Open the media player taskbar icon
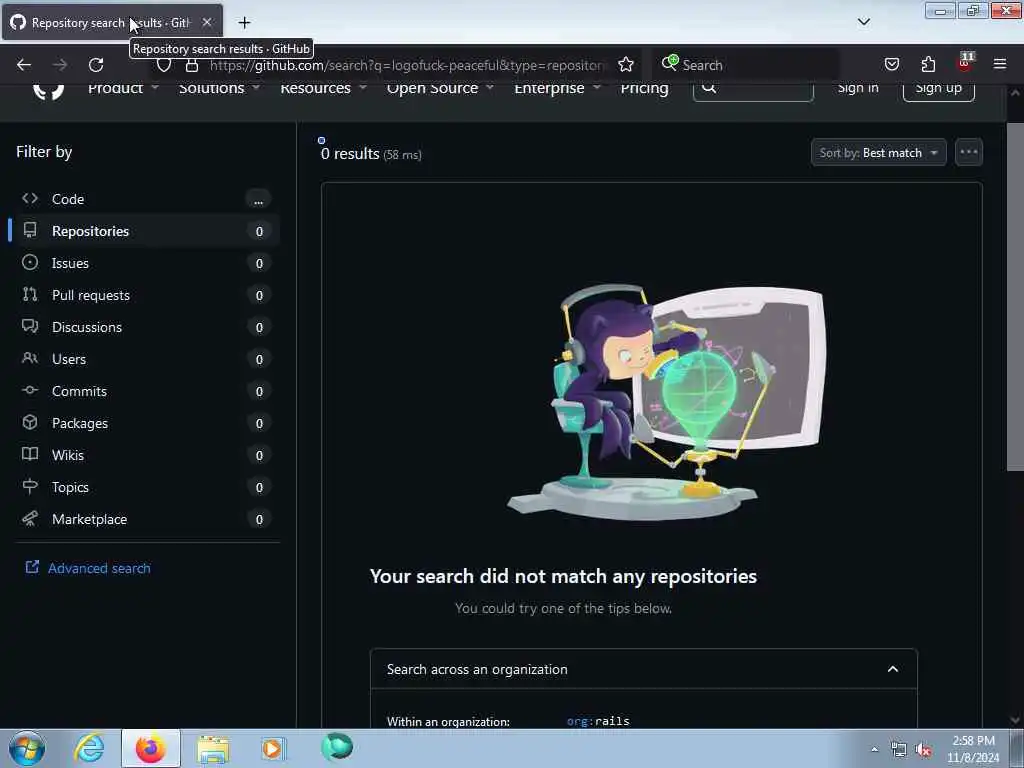The width and height of the screenshot is (1024, 768). 274,748
